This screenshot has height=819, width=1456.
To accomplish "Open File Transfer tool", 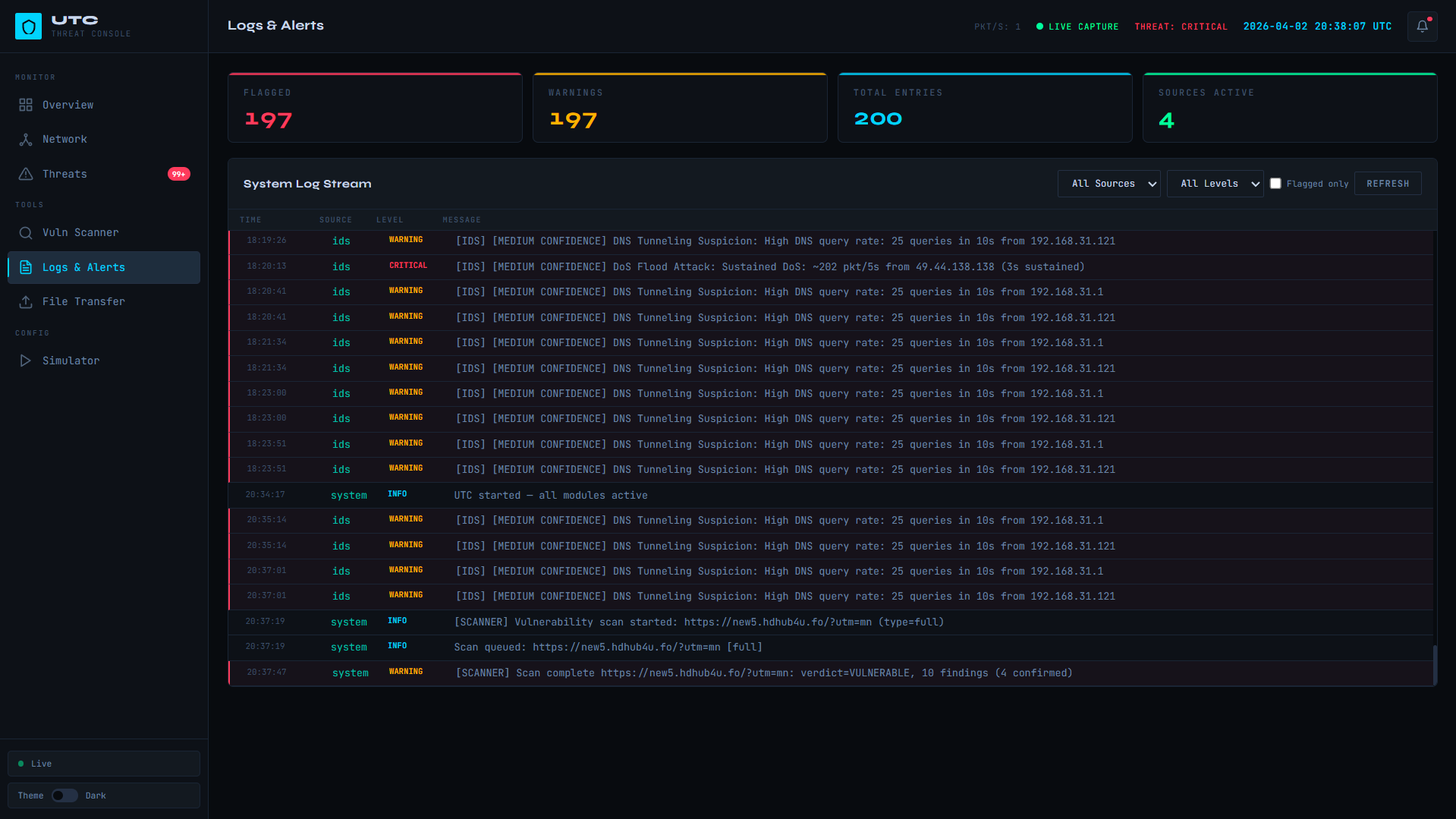I will pos(104,302).
